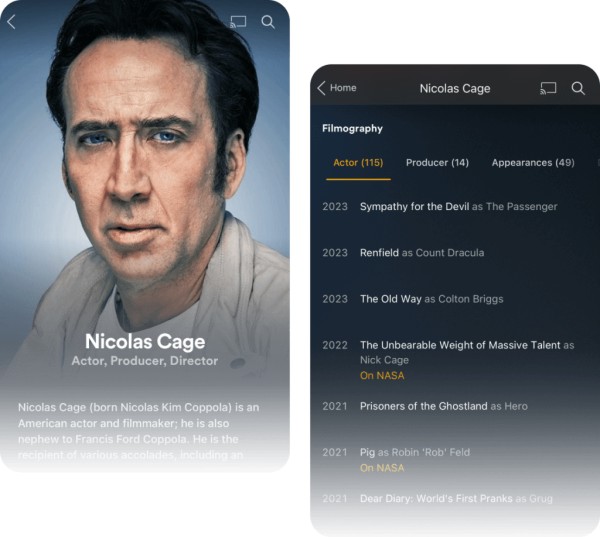Screen dimensions: 600x537
Task: Open Prisoners of the Ghostland entry
Action: [425, 406]
